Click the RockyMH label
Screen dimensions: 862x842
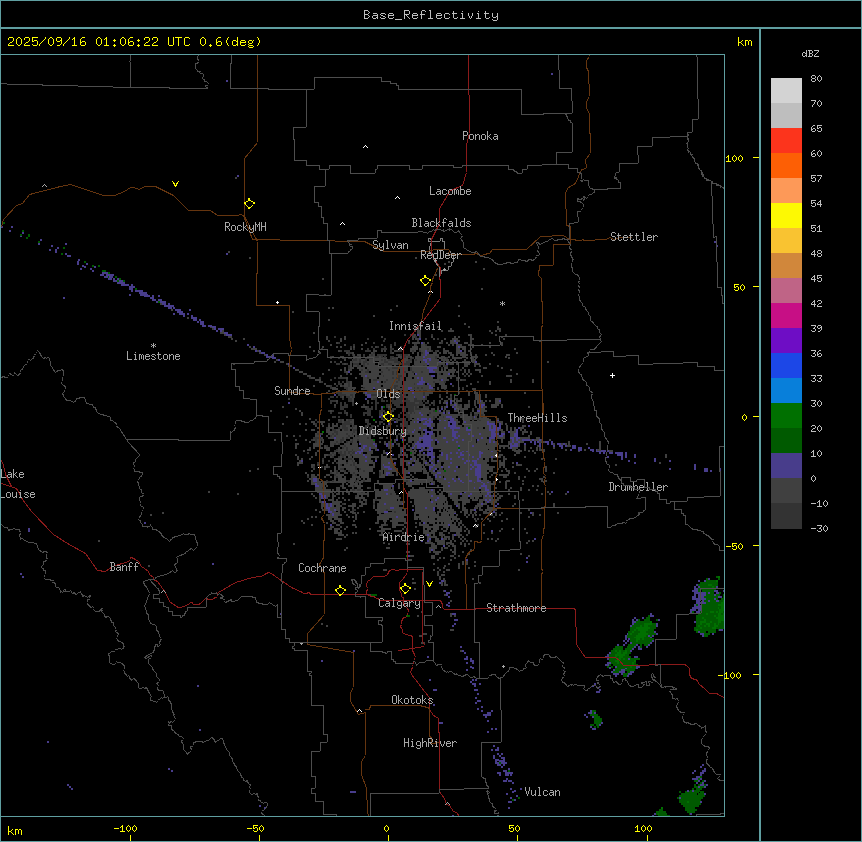point(245,227)
